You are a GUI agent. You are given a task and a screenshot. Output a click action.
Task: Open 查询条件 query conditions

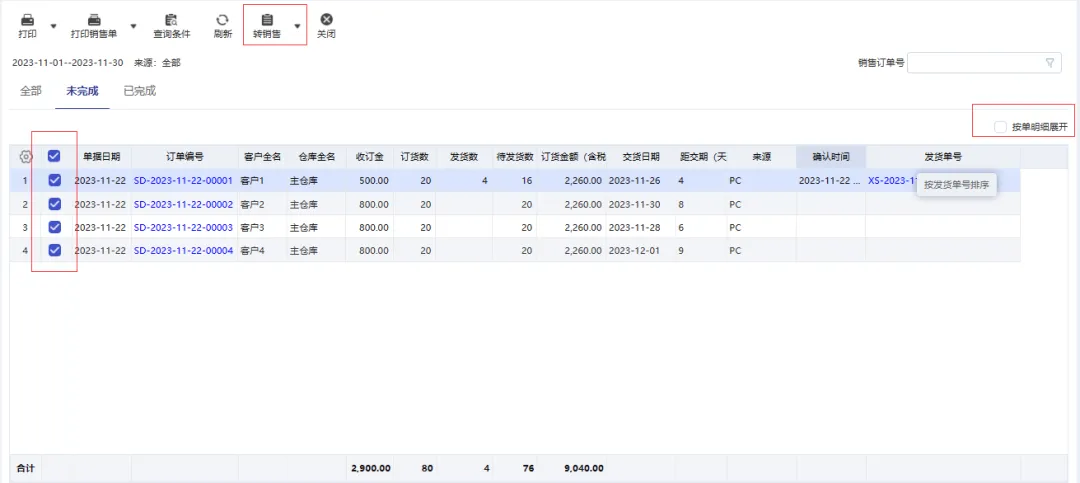click(171, 20)
